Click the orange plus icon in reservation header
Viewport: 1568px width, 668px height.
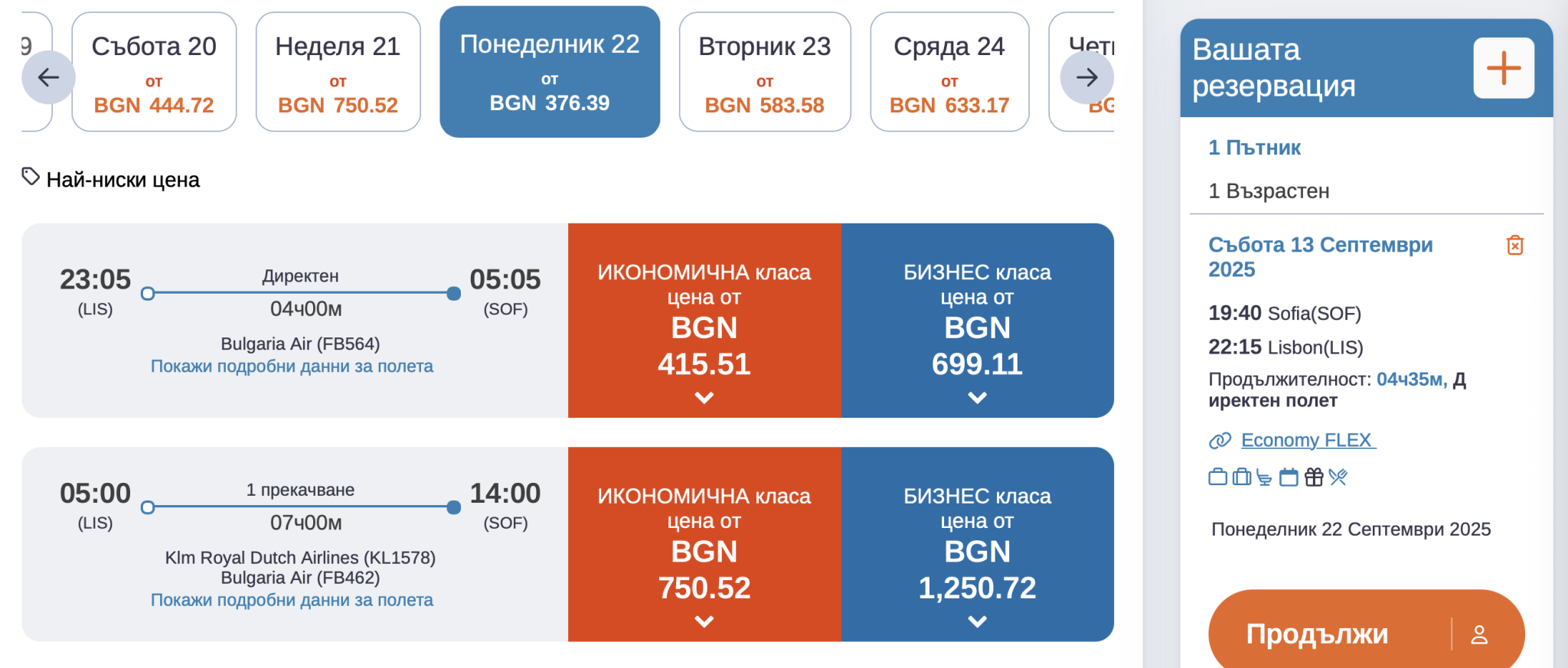1503,68
